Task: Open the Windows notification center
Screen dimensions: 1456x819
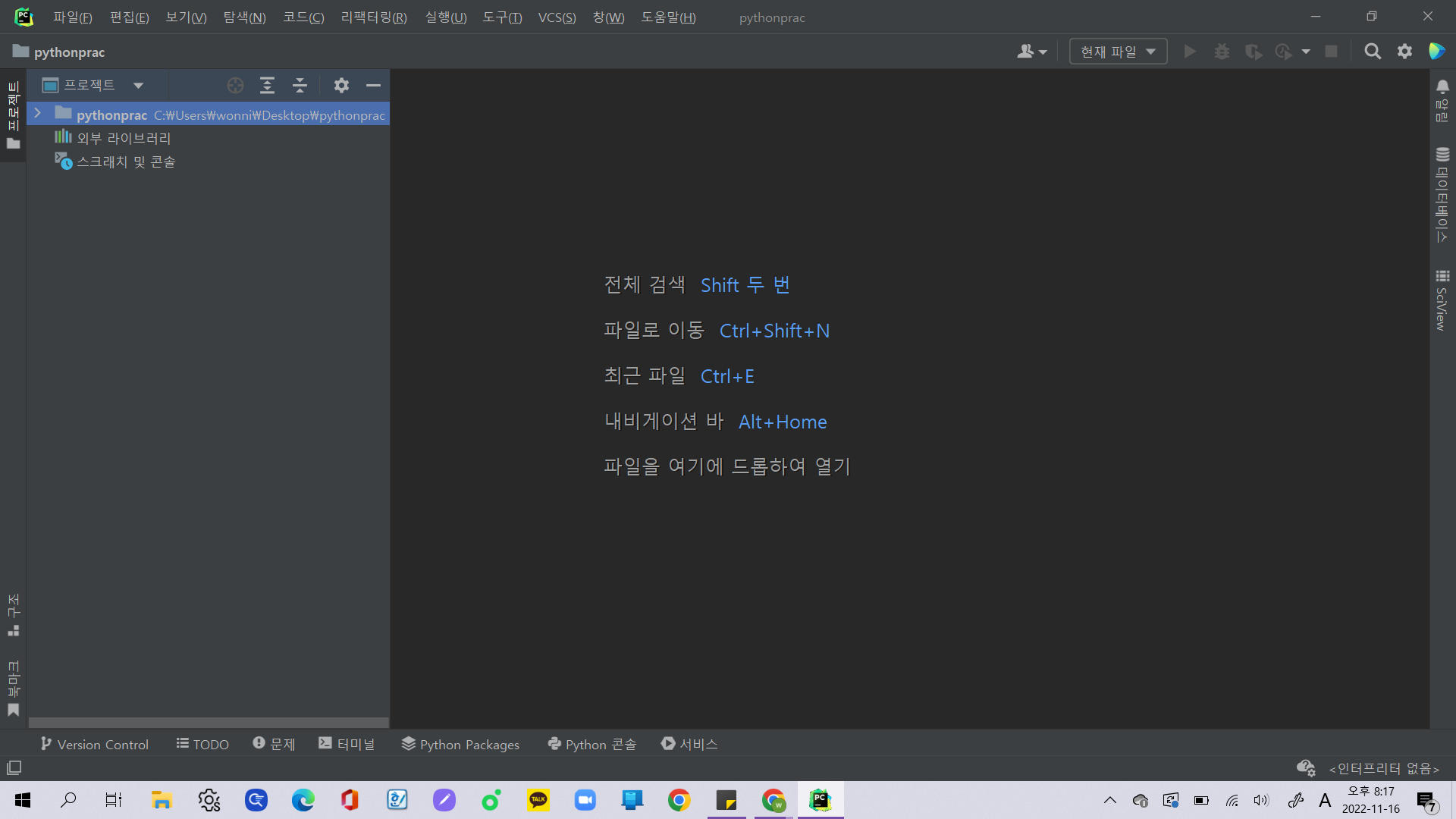Action: click(x=1426, y=800)
